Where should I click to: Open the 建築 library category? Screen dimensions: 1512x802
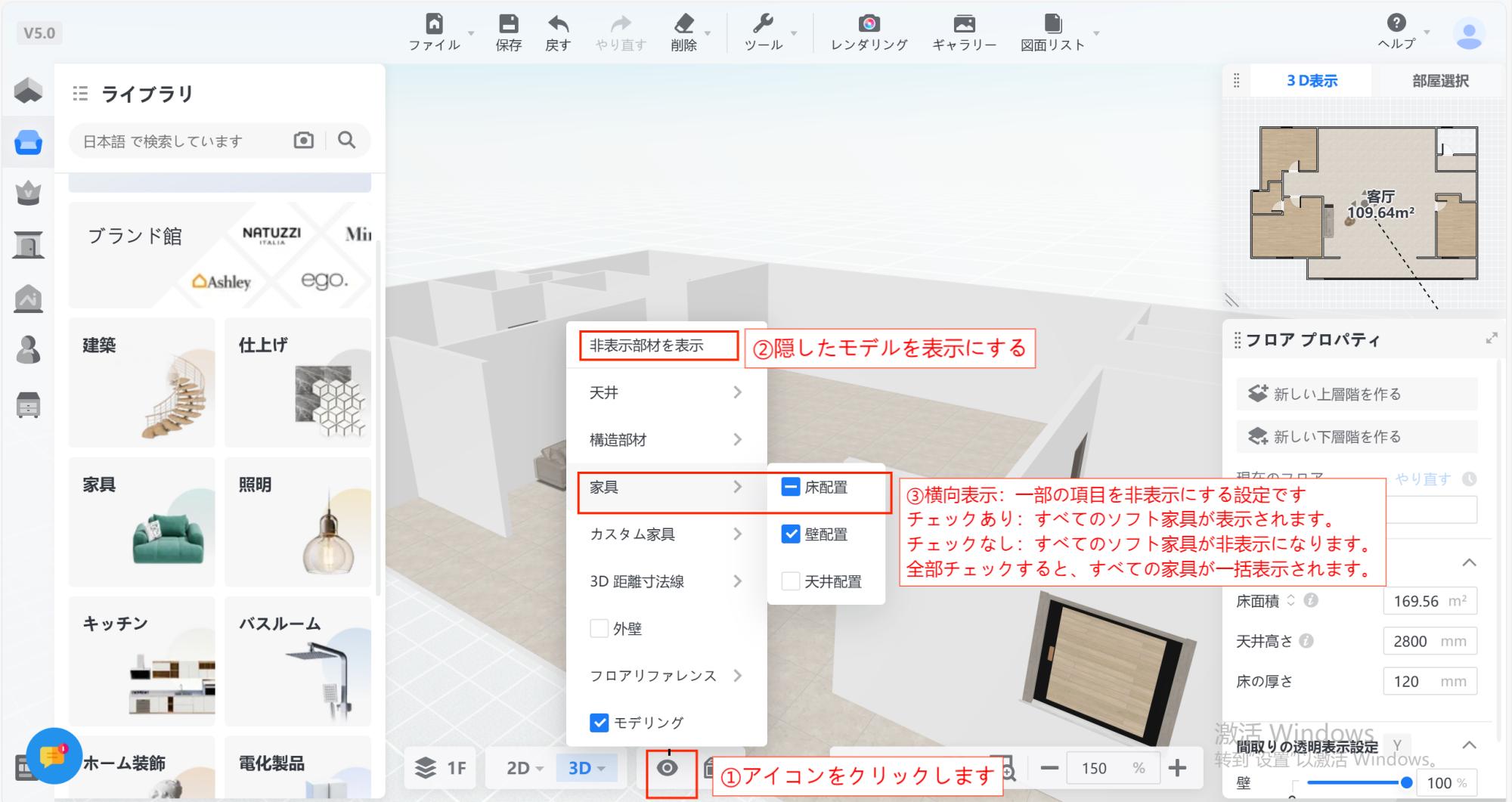[x=142, y=382]
